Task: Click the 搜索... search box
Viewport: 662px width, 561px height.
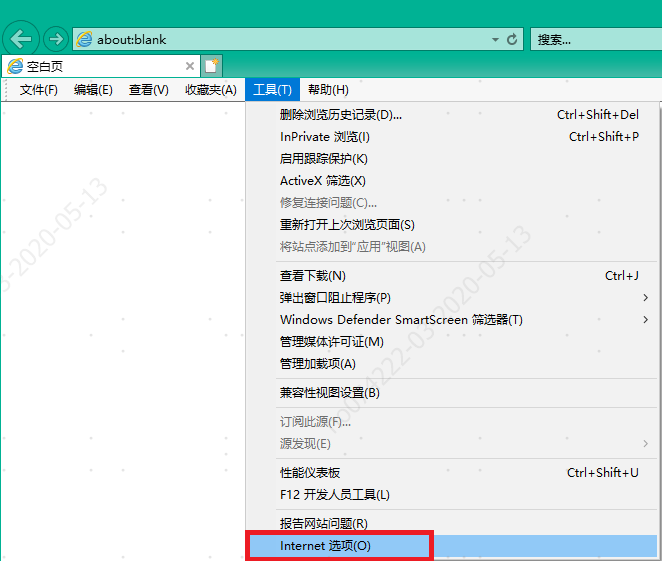Action: [596, 39]
